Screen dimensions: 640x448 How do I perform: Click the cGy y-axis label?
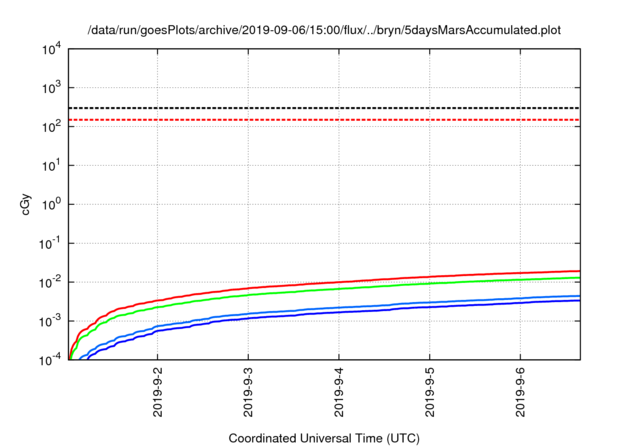26,205
